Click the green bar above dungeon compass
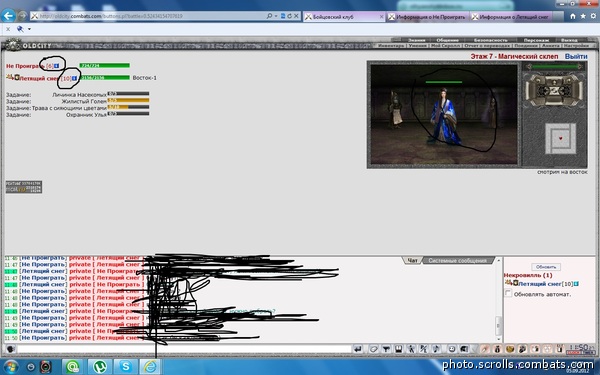The height and width of the screenshot is (375, 600). [554, 67]
